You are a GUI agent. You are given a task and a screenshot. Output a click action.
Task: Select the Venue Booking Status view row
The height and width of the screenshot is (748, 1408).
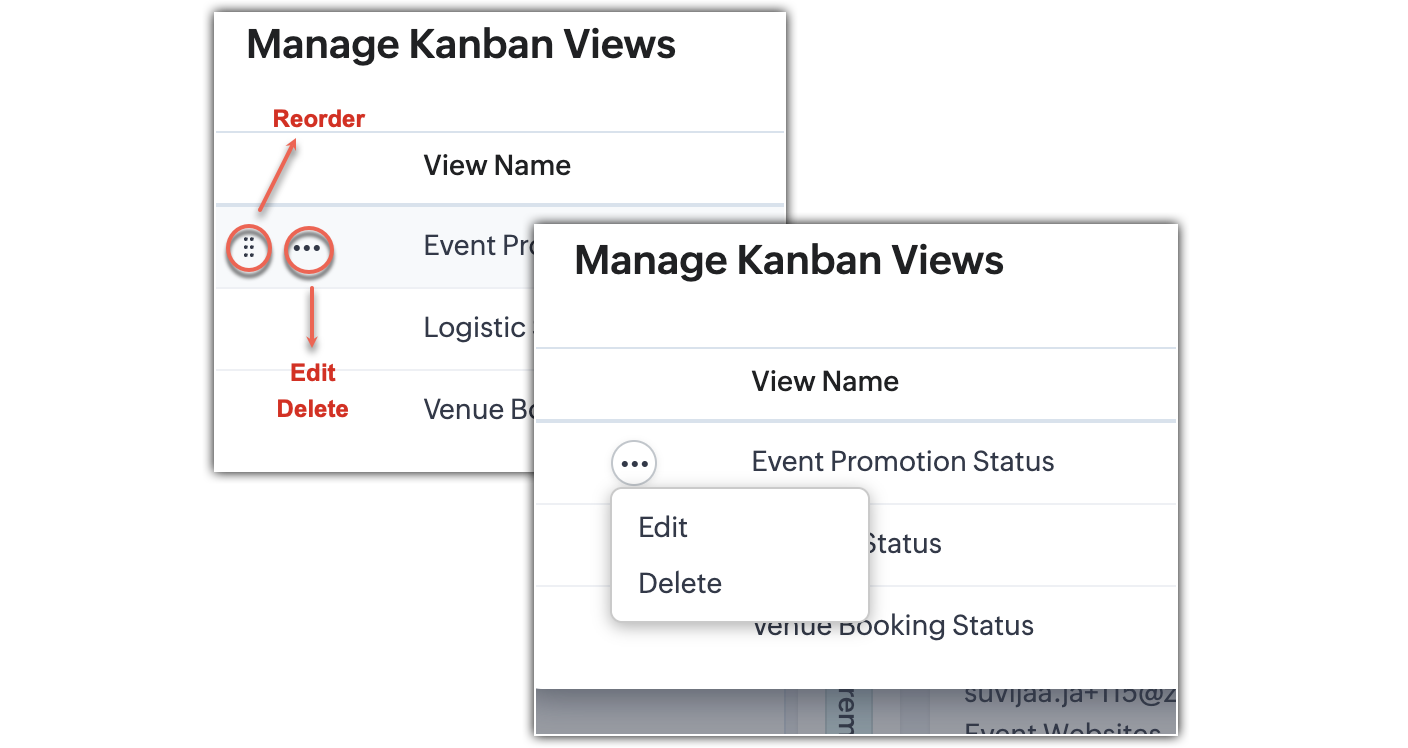tap(856, 626)
